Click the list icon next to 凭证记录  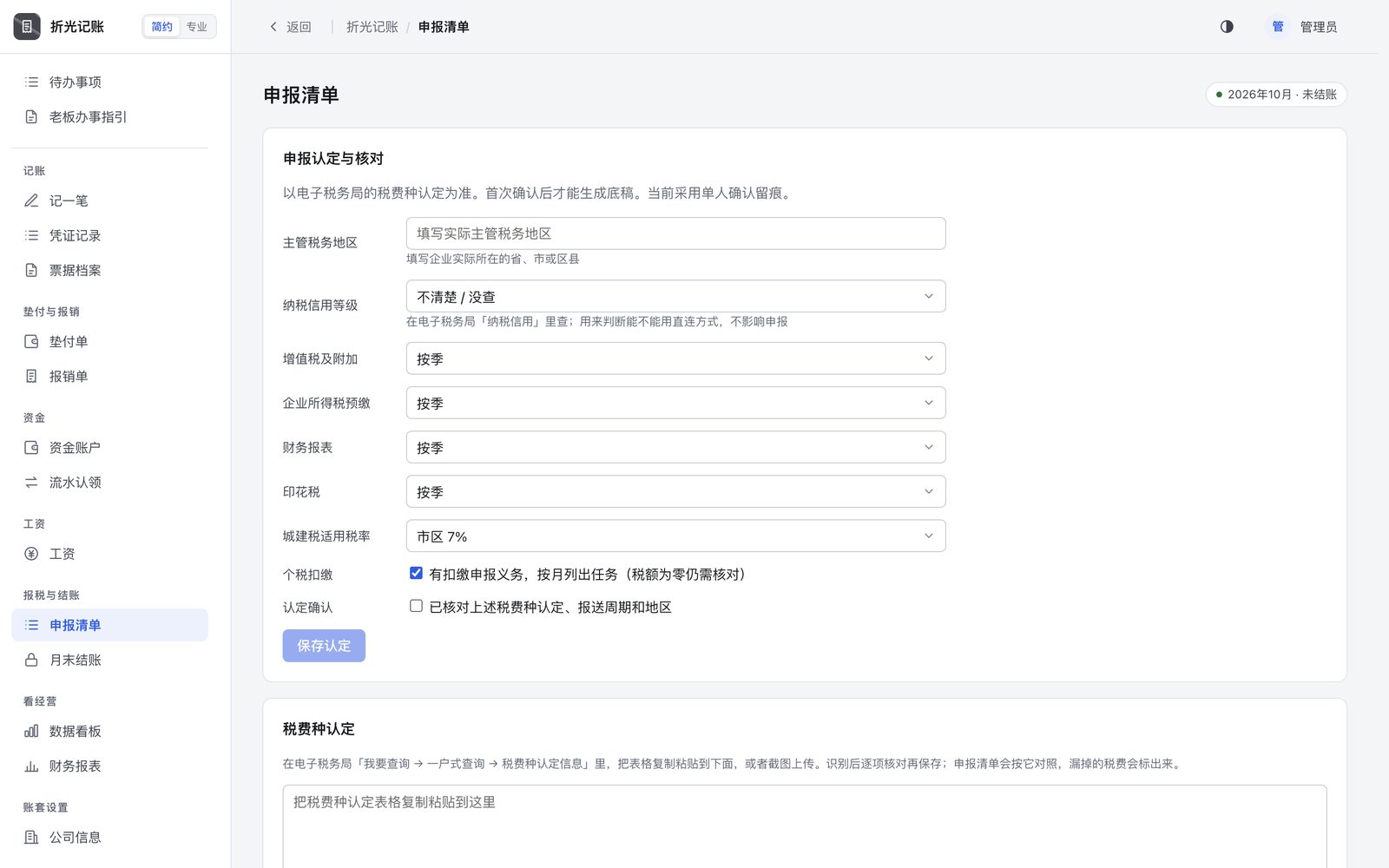point(31,235)
